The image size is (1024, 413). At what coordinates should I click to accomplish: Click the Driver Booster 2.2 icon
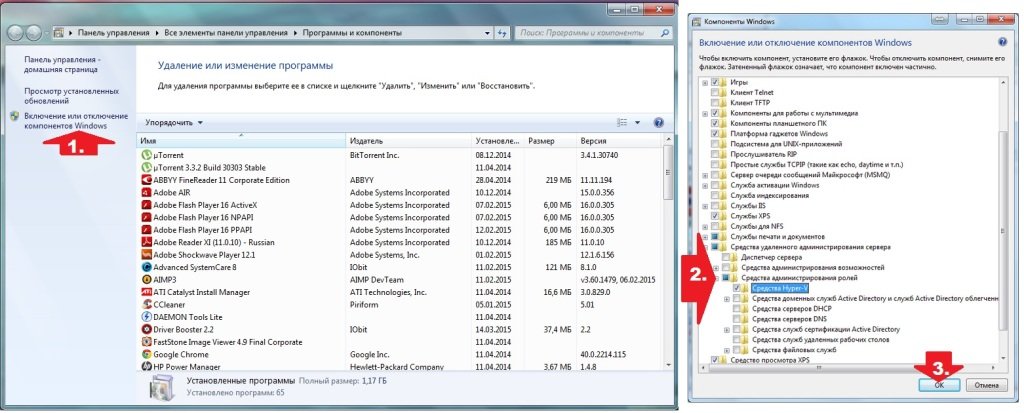146,329
